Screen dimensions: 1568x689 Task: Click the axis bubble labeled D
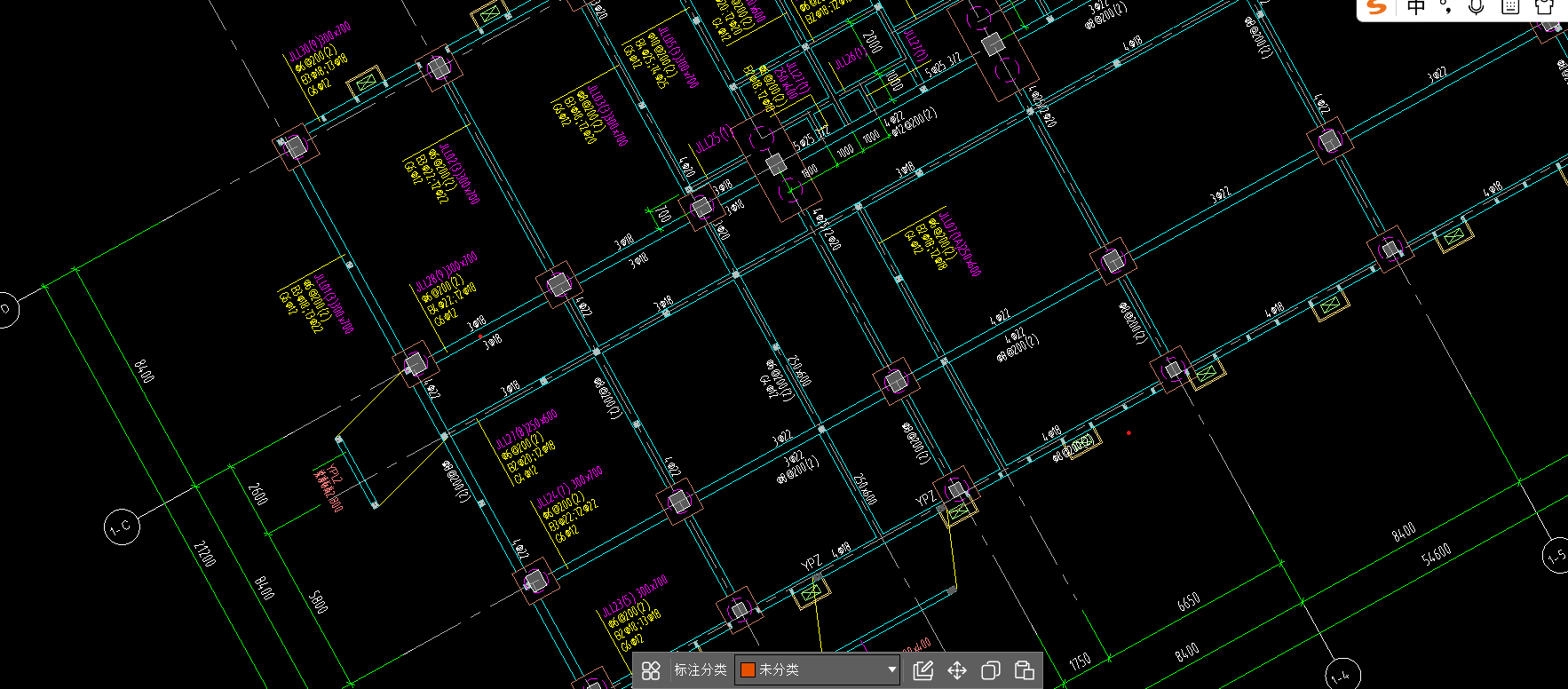point(5,309)
